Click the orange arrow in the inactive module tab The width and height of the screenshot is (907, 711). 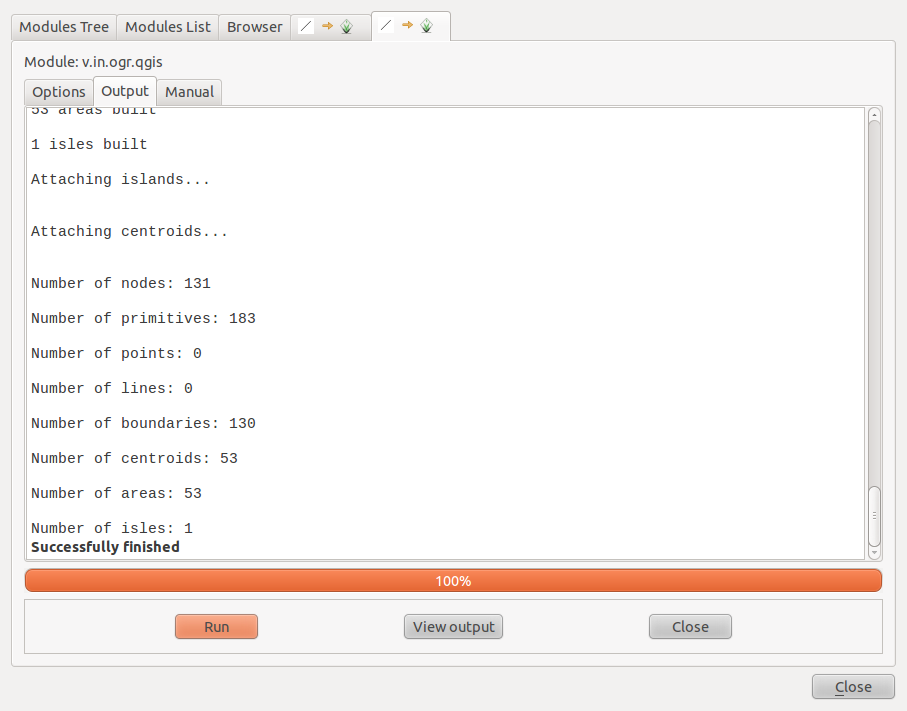(327, 27)
